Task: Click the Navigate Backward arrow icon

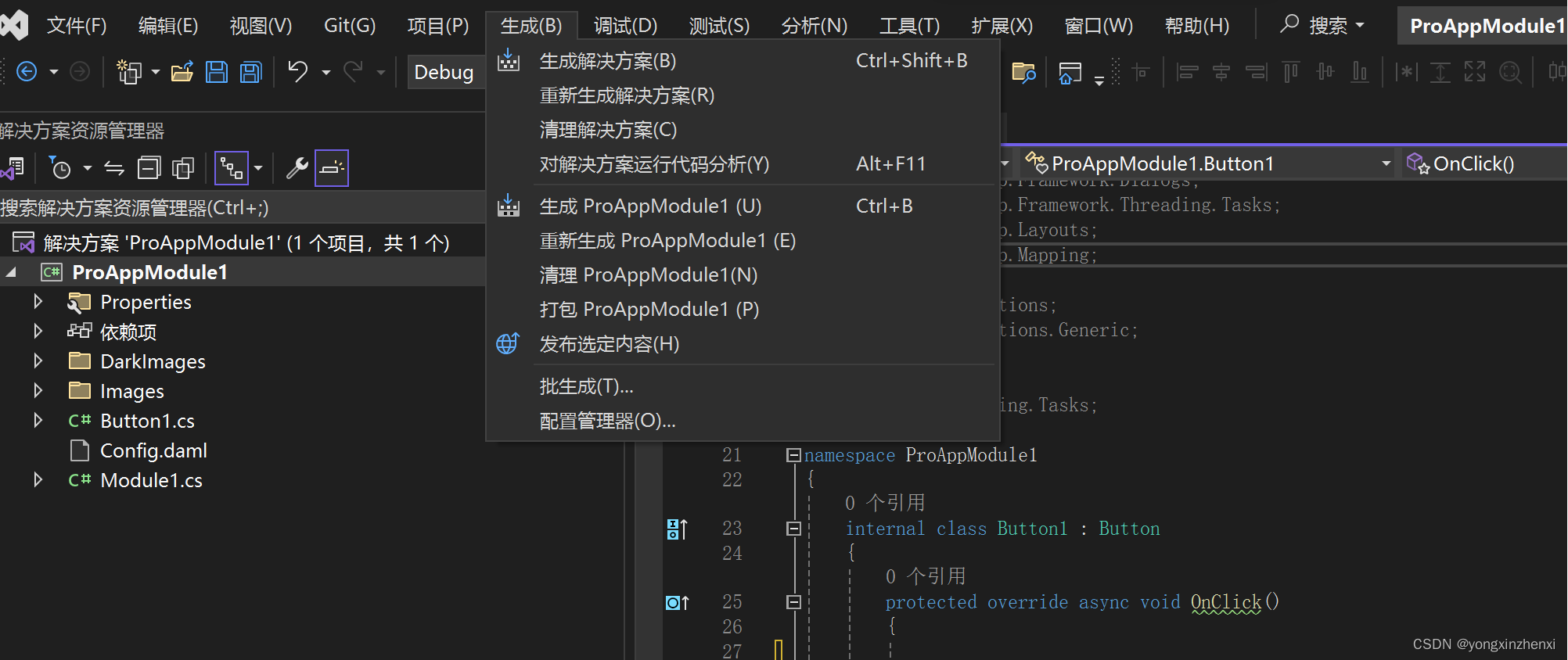Action: click(x=27, y=72)
